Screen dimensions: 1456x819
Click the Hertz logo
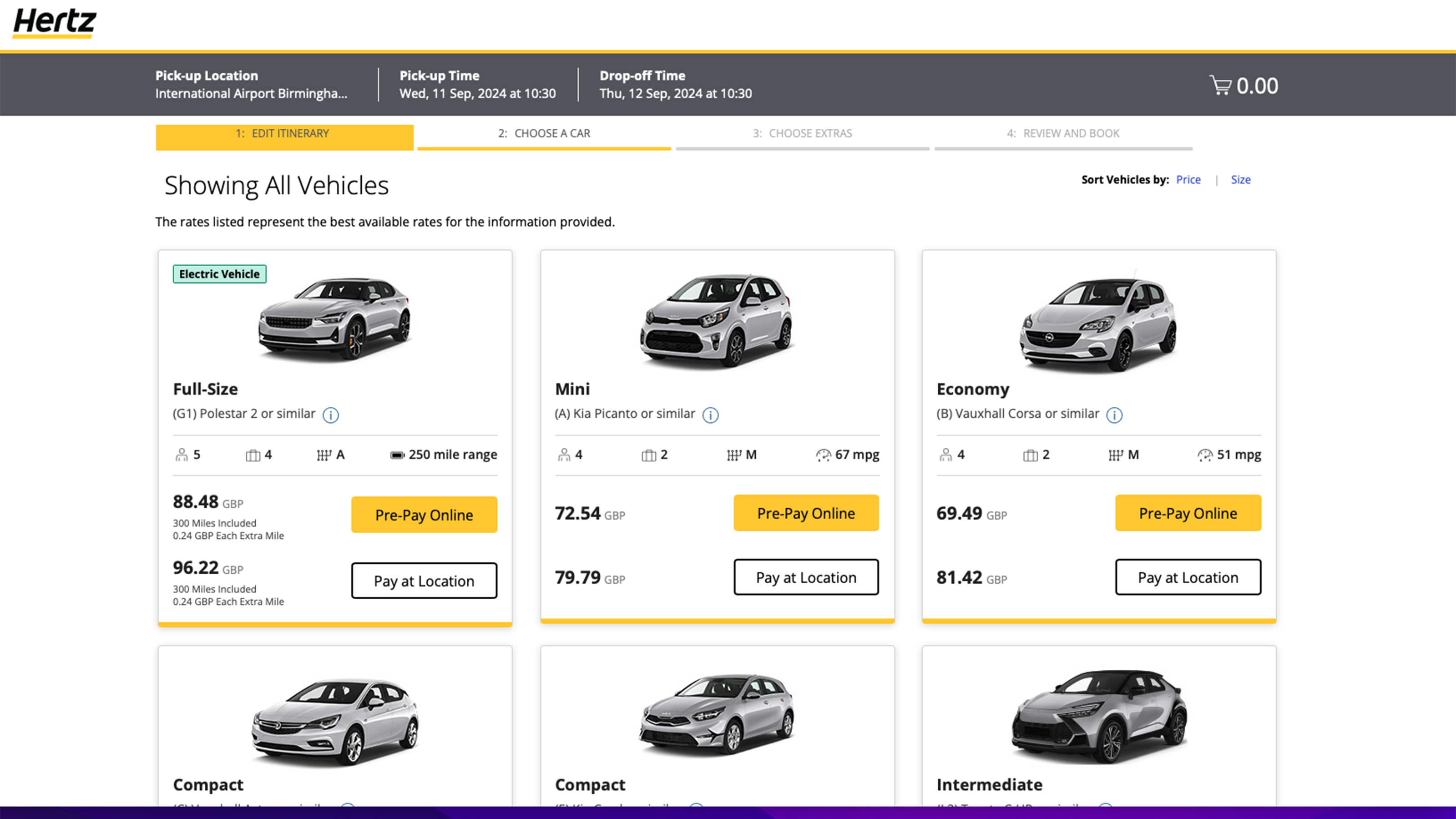(54, 23)
